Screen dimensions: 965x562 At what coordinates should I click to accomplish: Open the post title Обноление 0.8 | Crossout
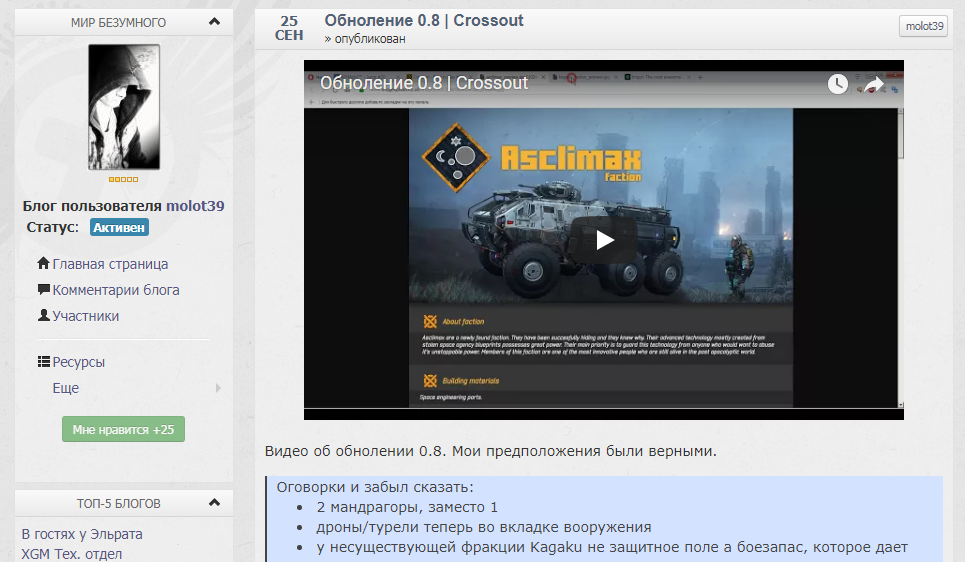(x=424, y=20)
